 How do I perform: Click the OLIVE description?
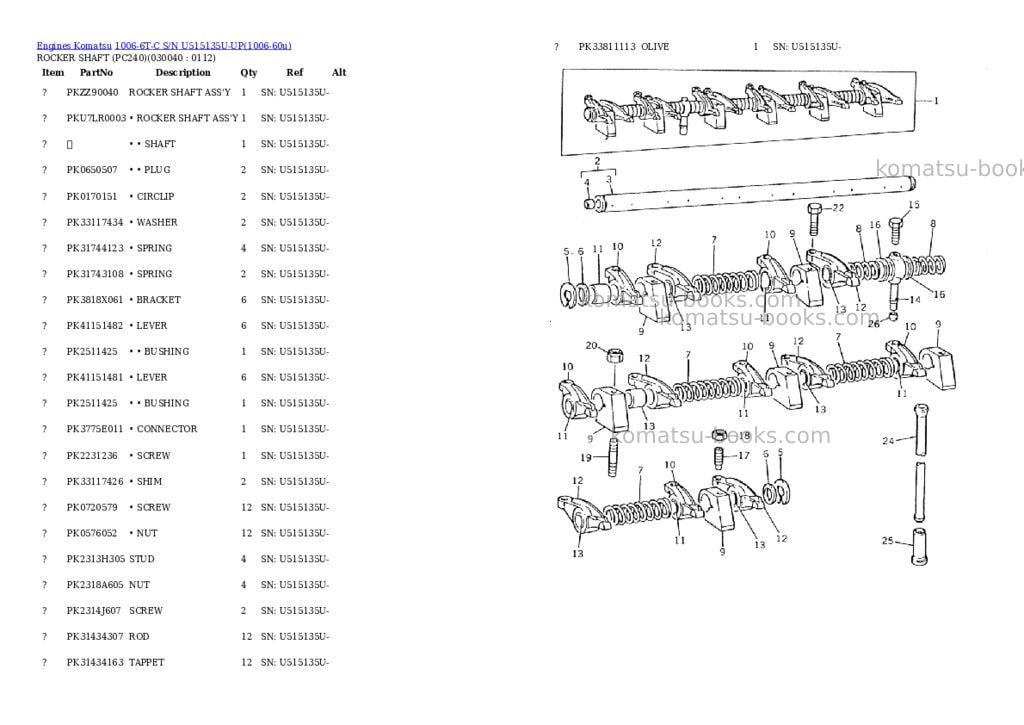pos(655,47)
